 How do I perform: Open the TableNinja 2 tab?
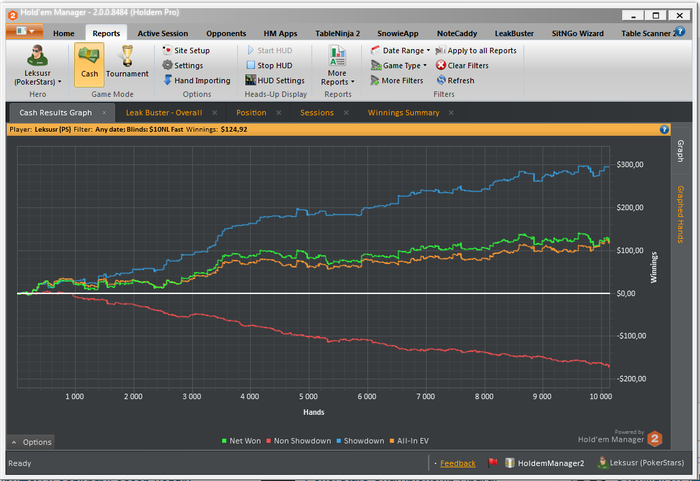click(338, 33)
